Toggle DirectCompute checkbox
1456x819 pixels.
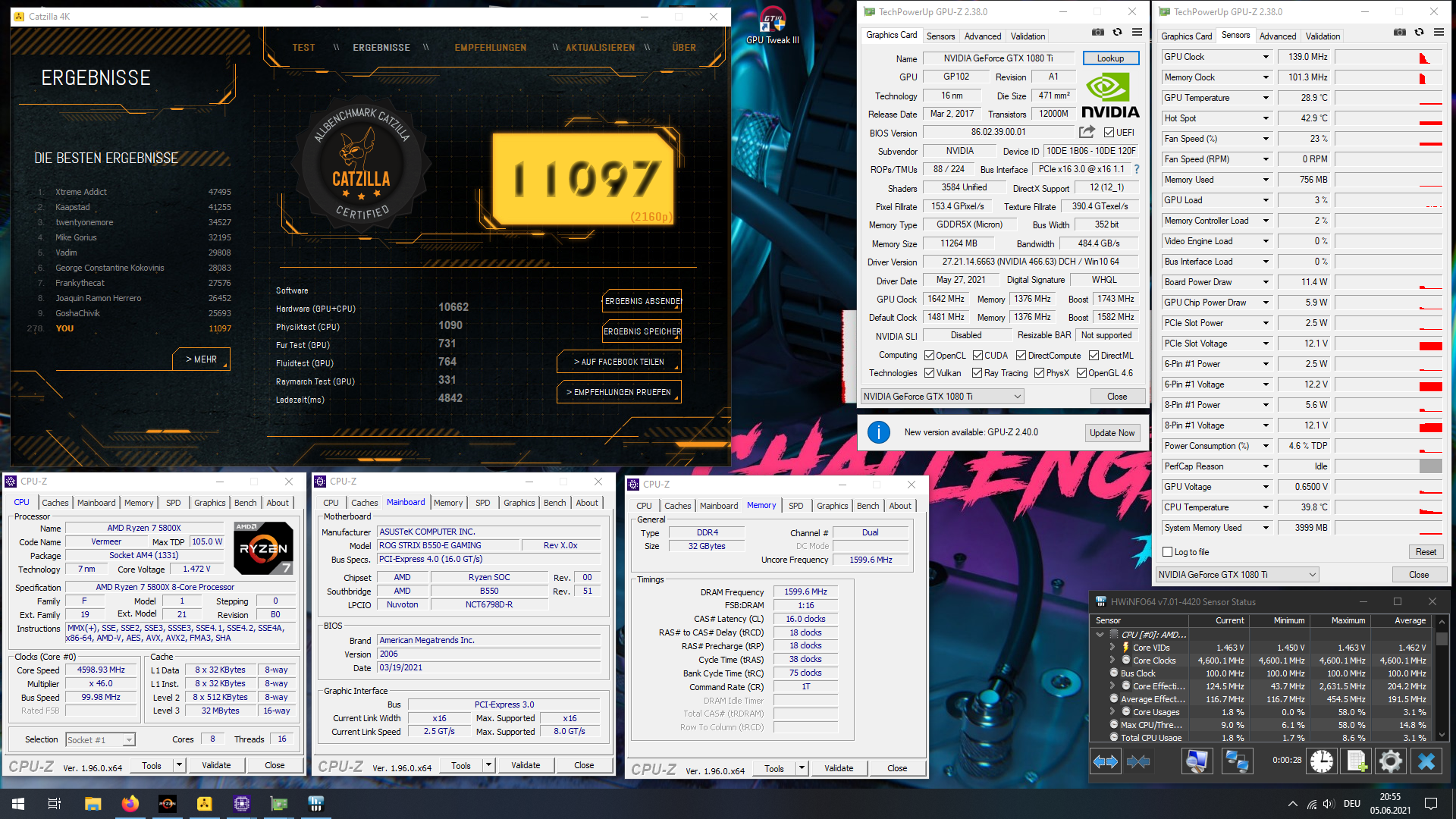coord(1021,356)
